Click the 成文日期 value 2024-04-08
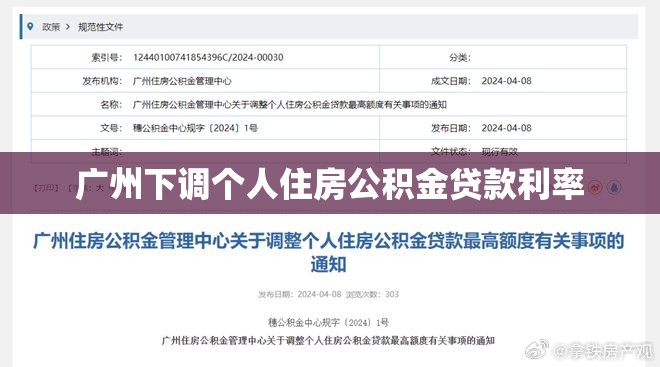 pos(506,81)
